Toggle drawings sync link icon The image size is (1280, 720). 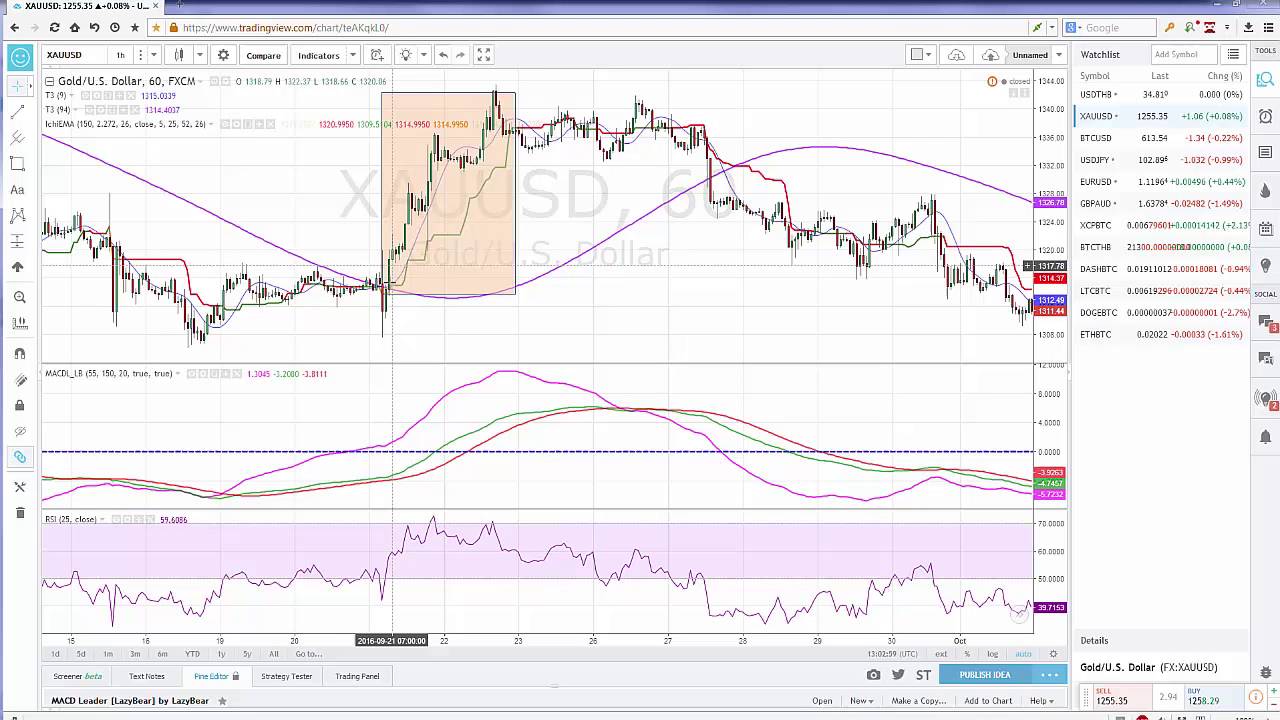click(18, 457)
